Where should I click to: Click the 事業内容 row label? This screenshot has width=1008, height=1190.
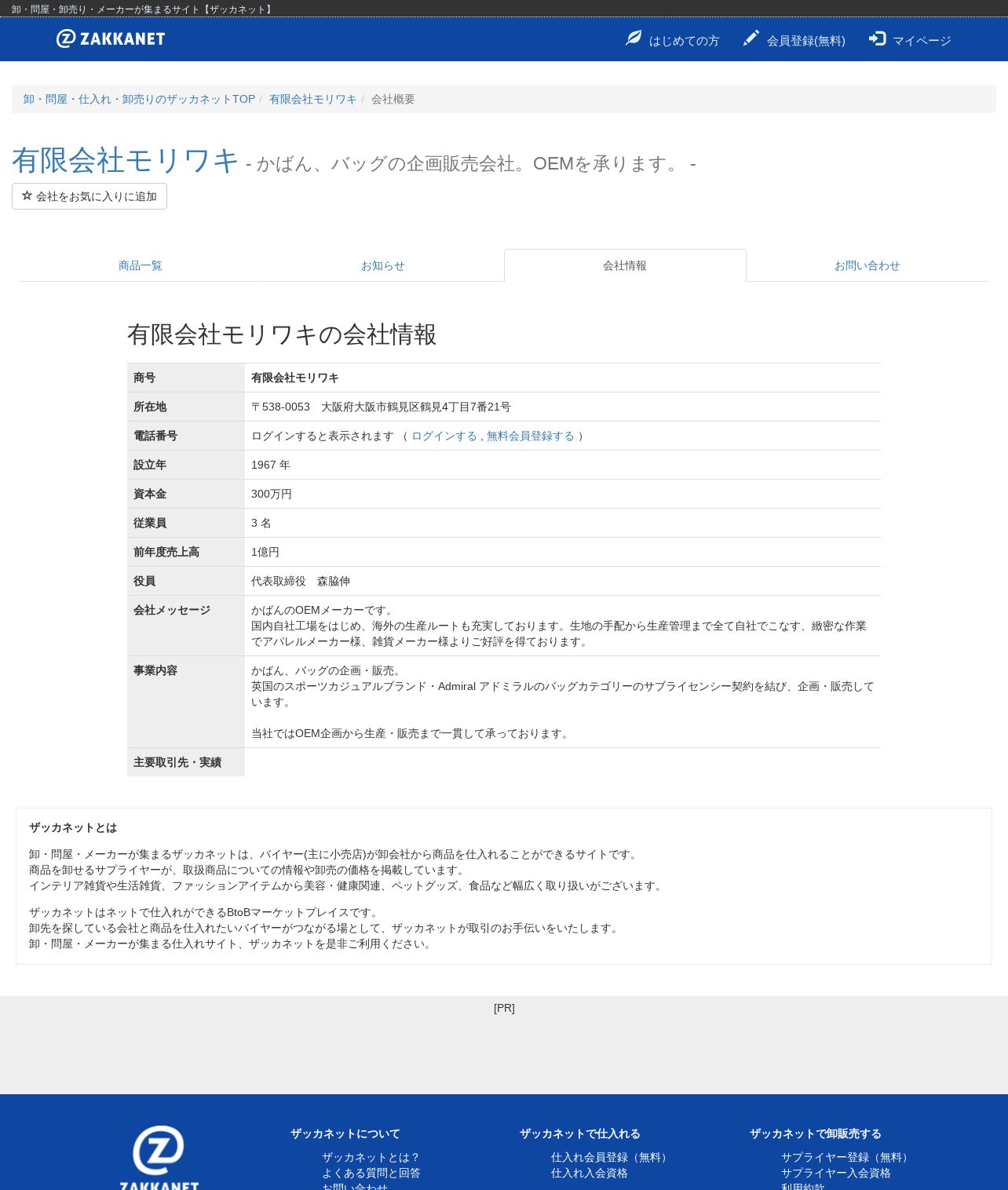[x=155, y=670]
